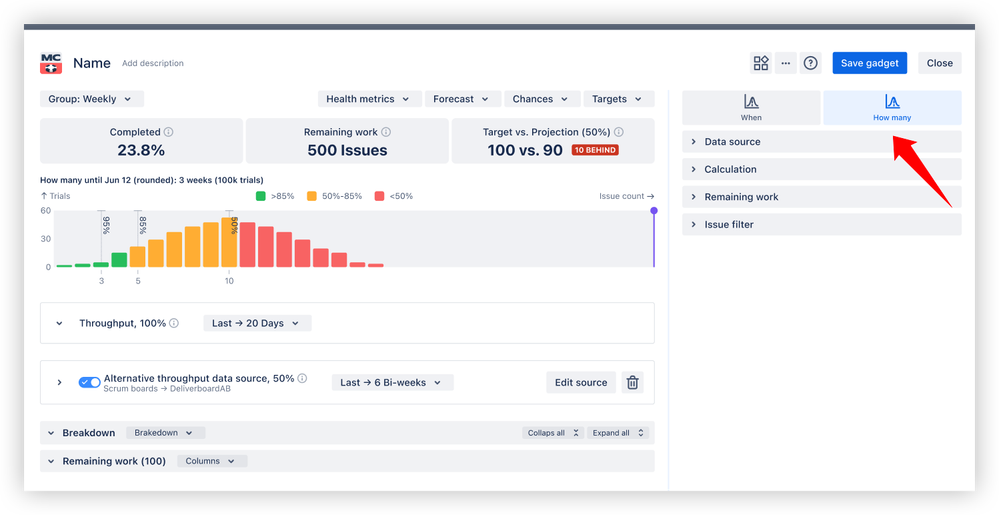
Task: Open the Last → 6 Bi-weeks dropdown
Action: coord(392,382)
